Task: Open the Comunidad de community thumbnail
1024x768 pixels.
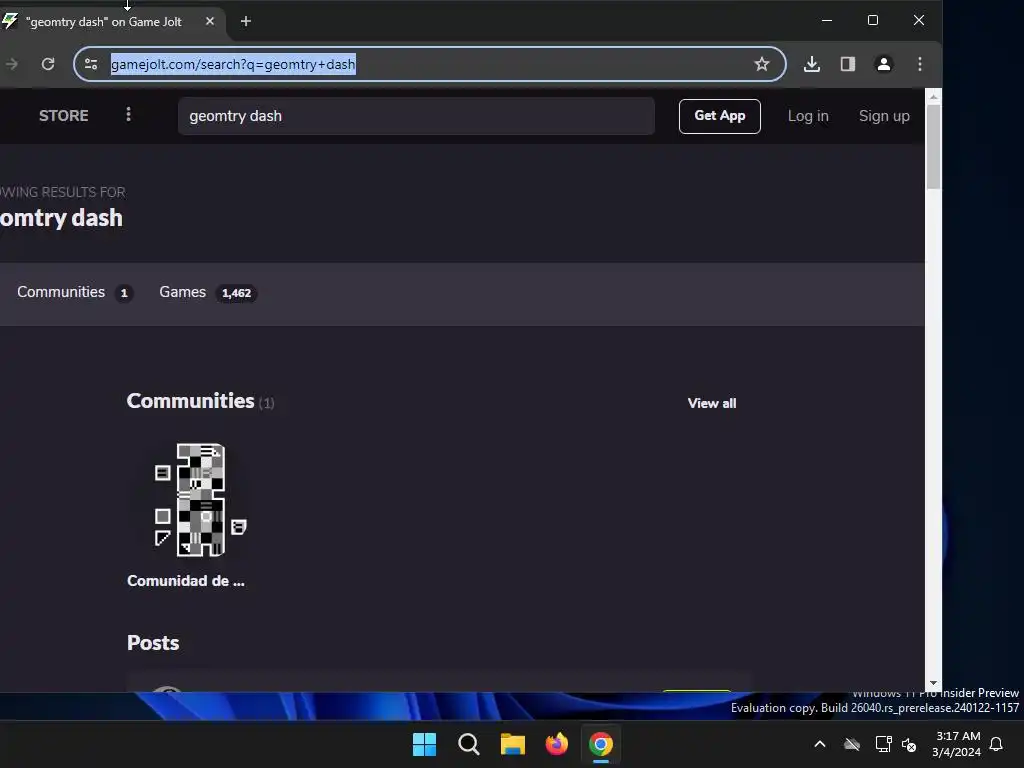Action: 200,500
